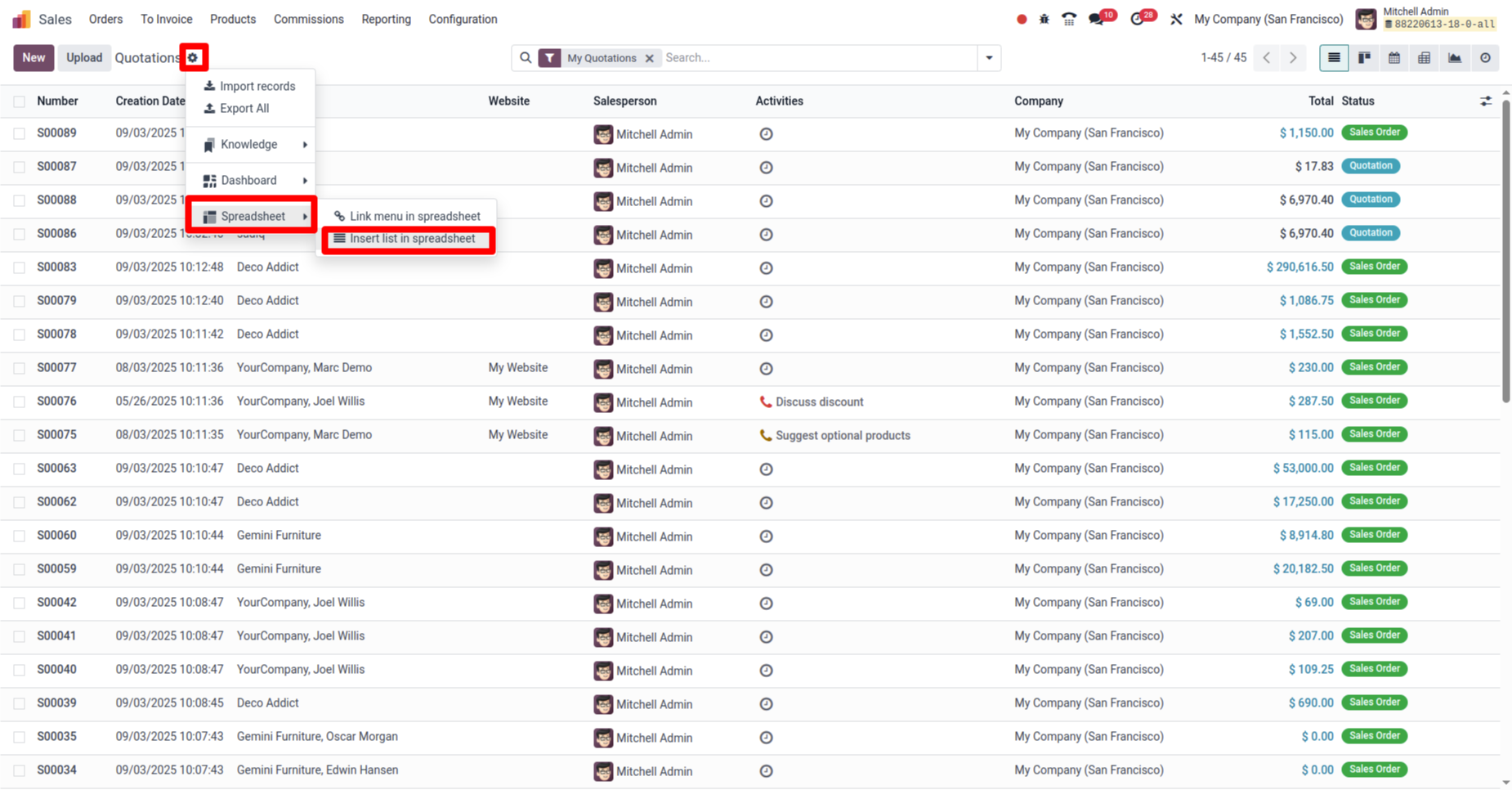This screenshot has height=790, width=1512.
Task: Expand the Knowledge submenu
Action: [x=251, y=145]
